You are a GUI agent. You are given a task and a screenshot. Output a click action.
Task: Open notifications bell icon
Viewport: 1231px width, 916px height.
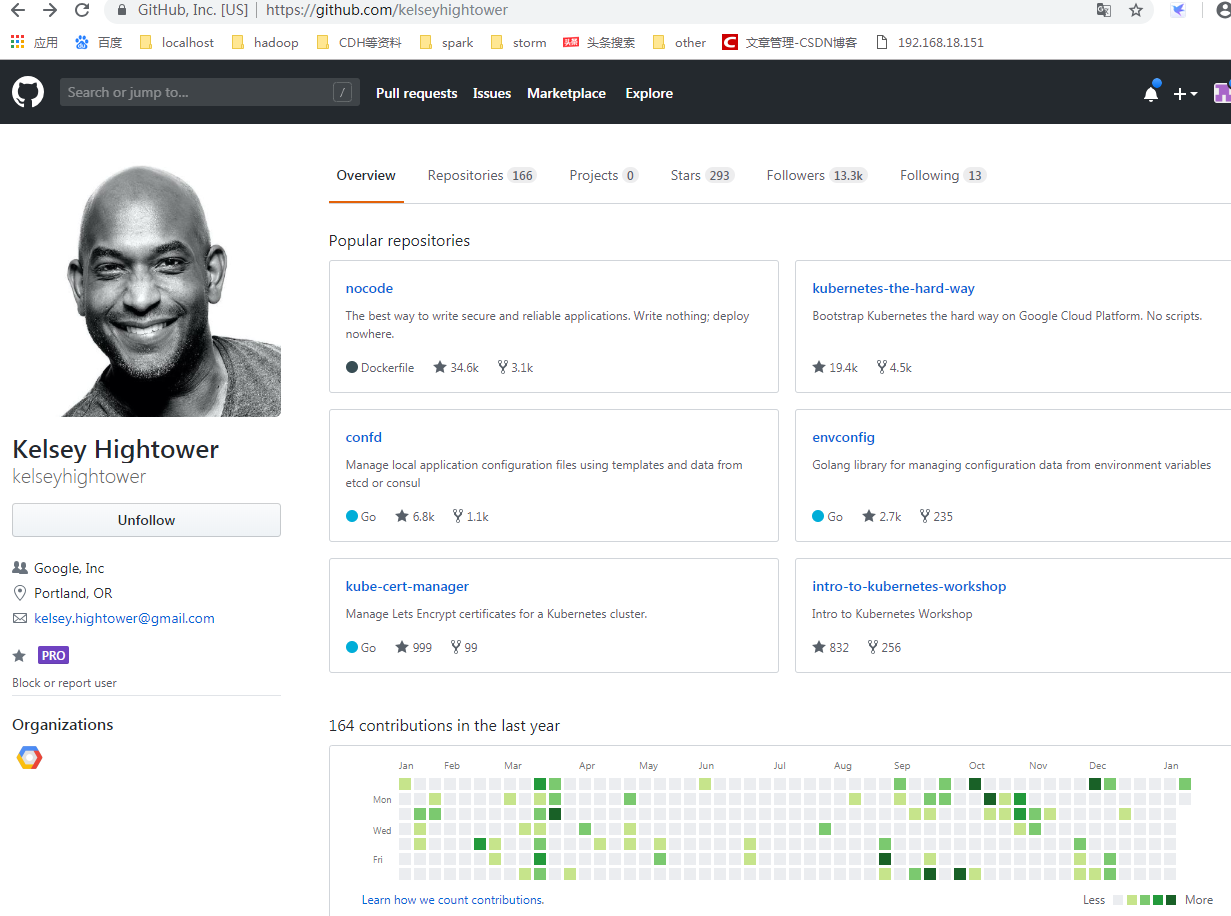click(1151, 92)
